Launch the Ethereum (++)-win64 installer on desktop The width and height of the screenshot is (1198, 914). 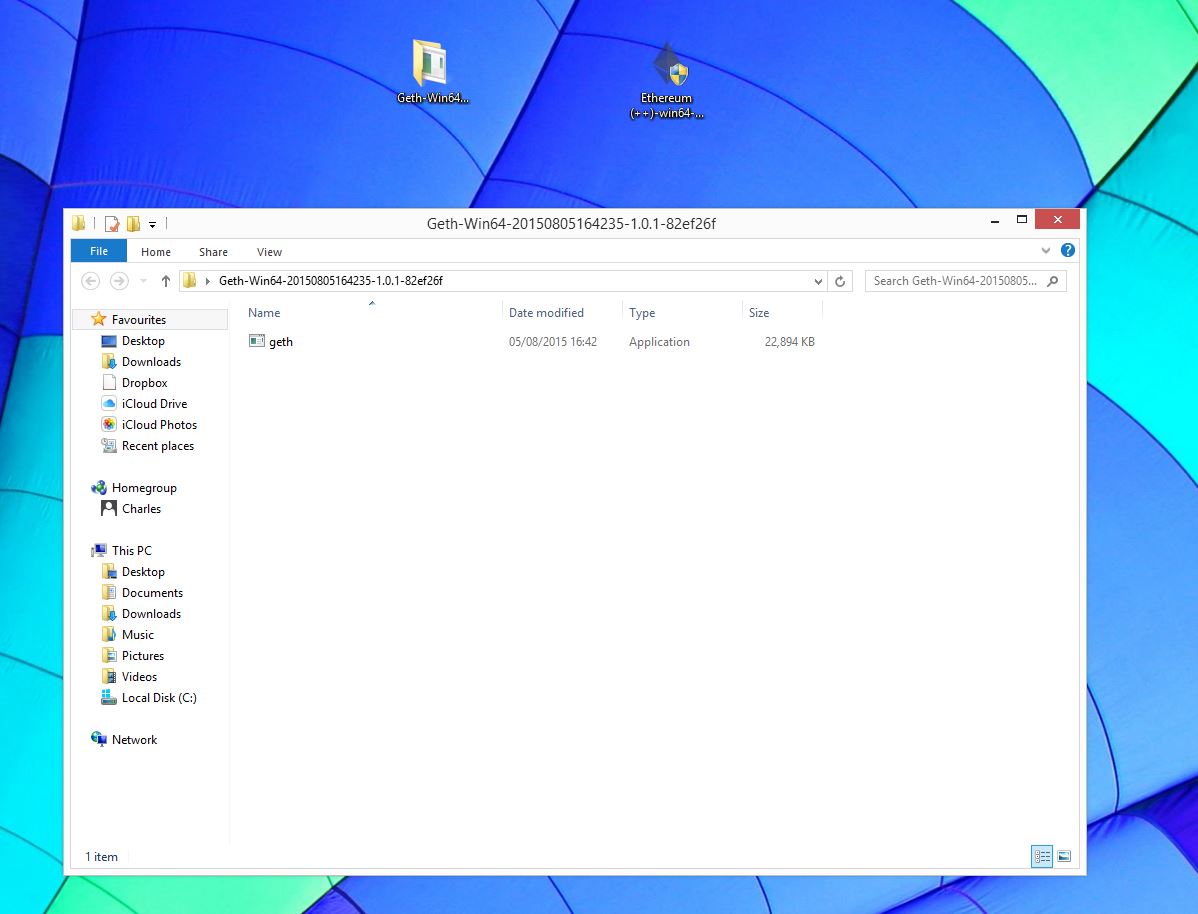pos(666,82)
